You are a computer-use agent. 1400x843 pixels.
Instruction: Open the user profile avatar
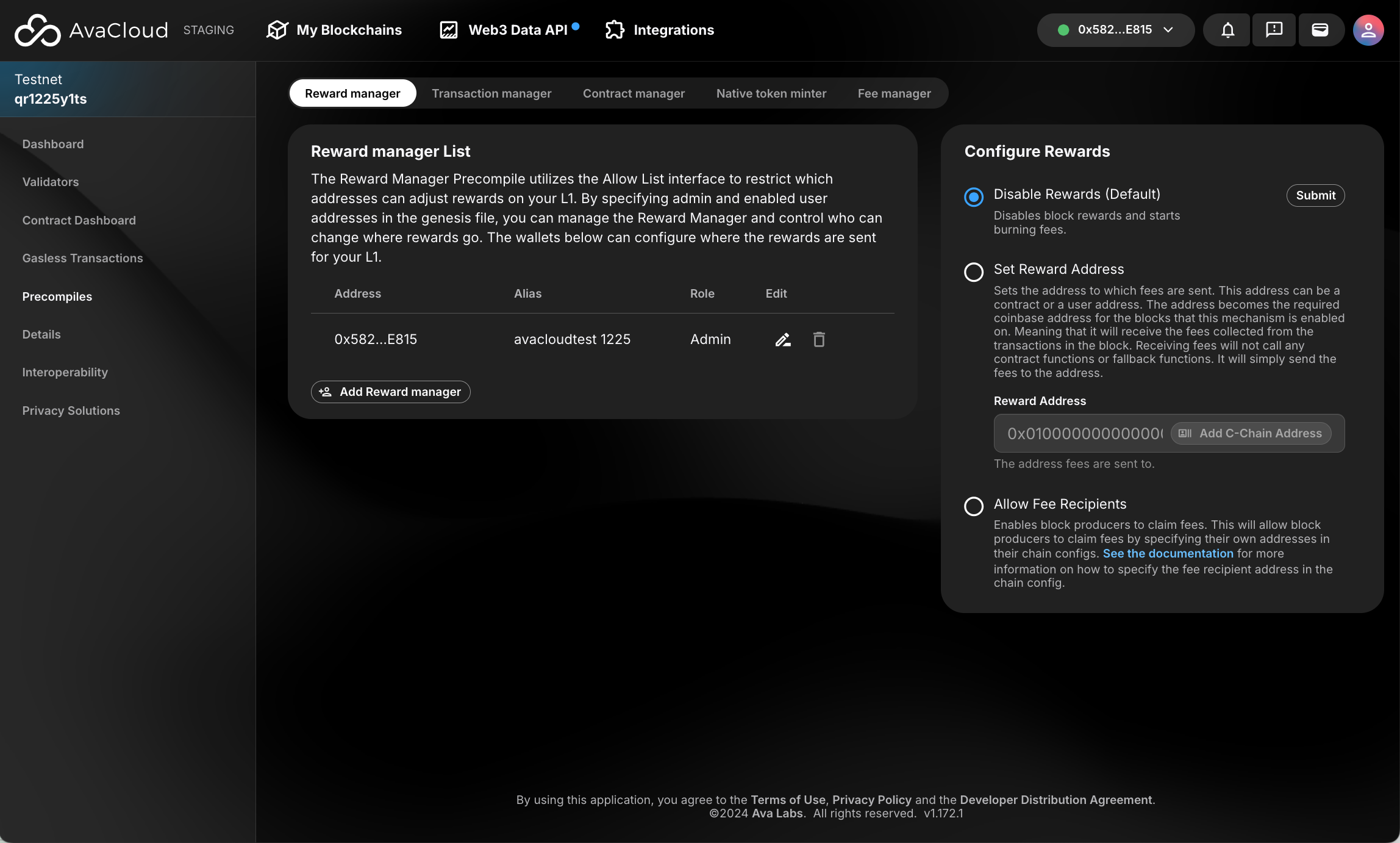click(1368, 30)
